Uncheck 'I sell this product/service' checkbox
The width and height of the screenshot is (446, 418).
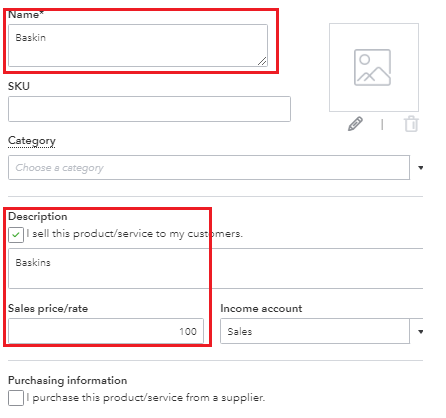[x=16, y=235]
